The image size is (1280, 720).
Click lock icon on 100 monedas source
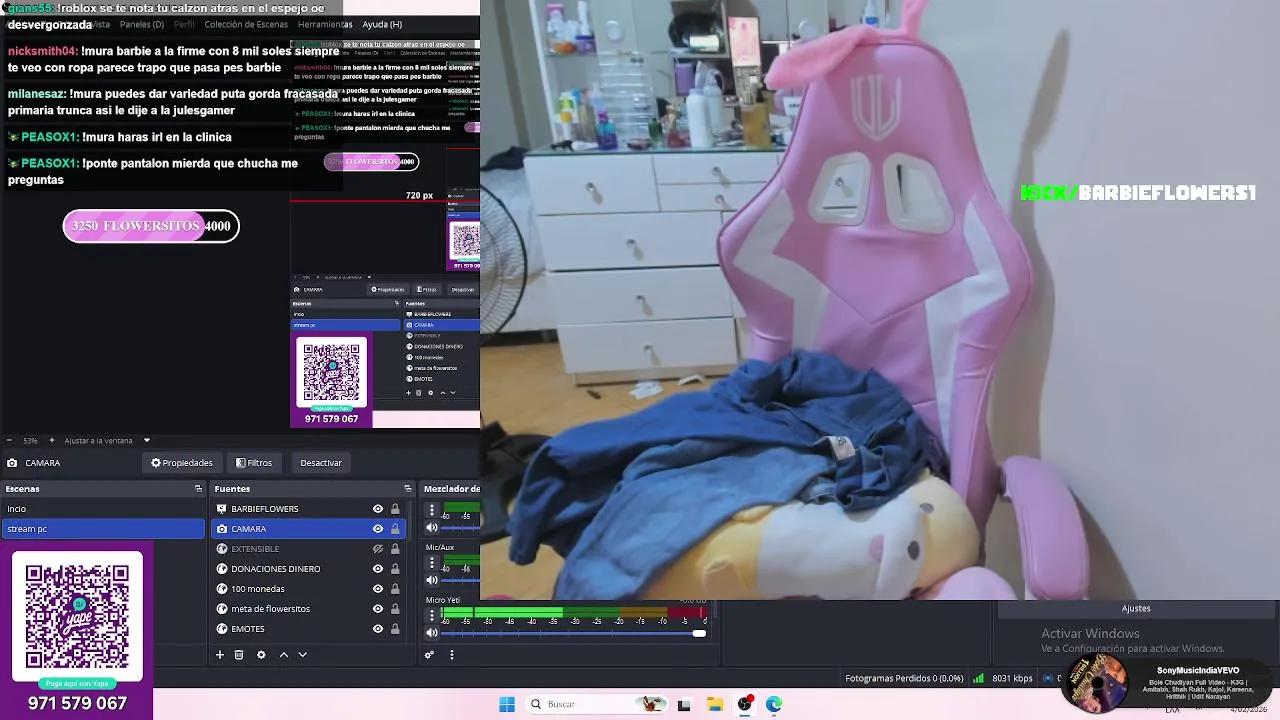pos(395,589)
